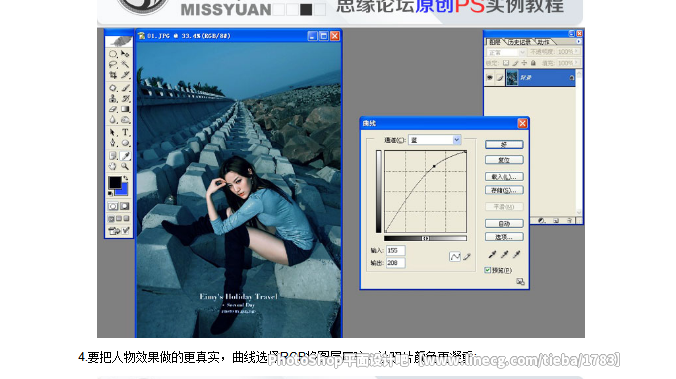The image size is (676, 379).
Task: Select the Slice tool
Action: [125, 75]
